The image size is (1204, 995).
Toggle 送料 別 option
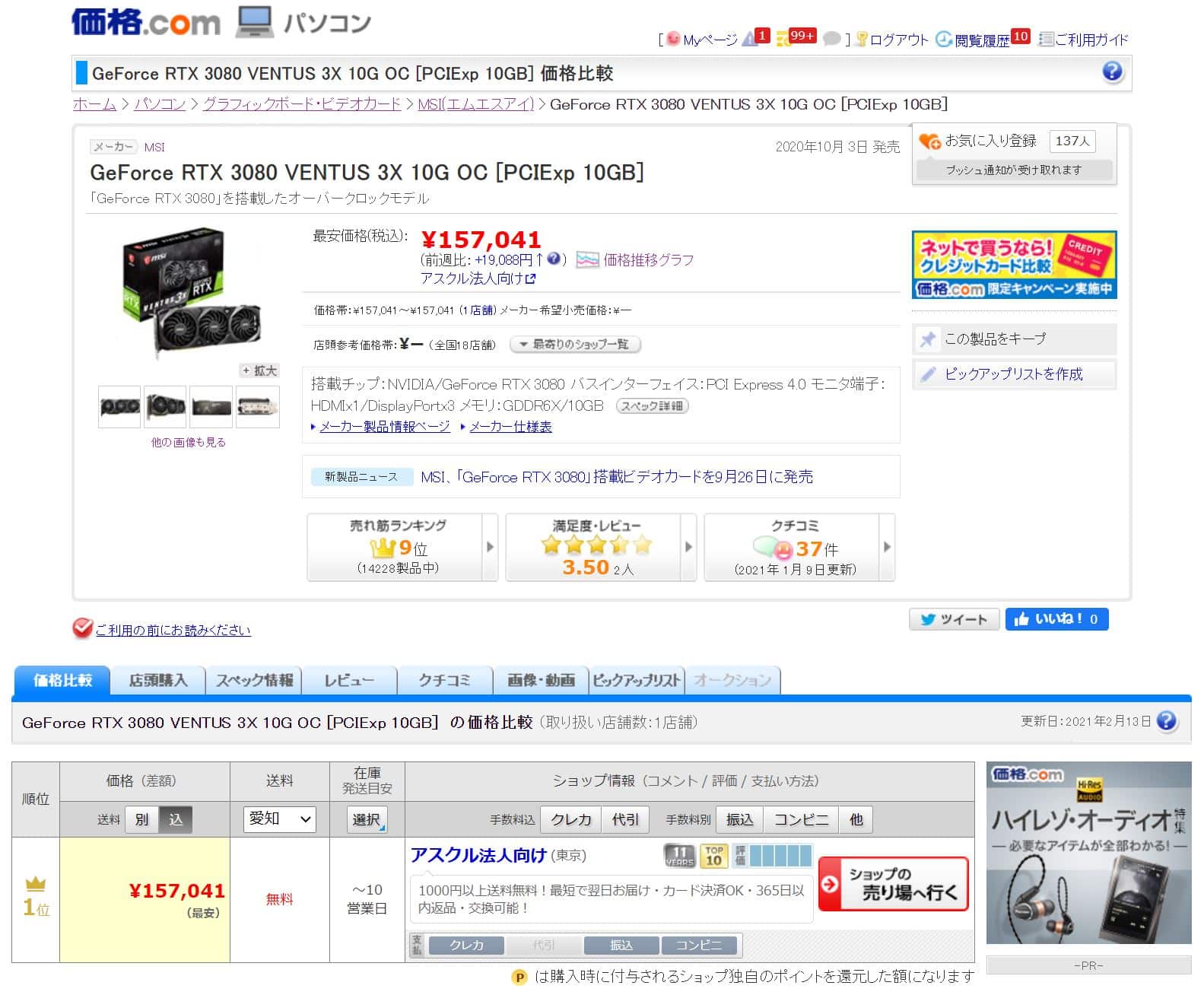tap(141, 819)
